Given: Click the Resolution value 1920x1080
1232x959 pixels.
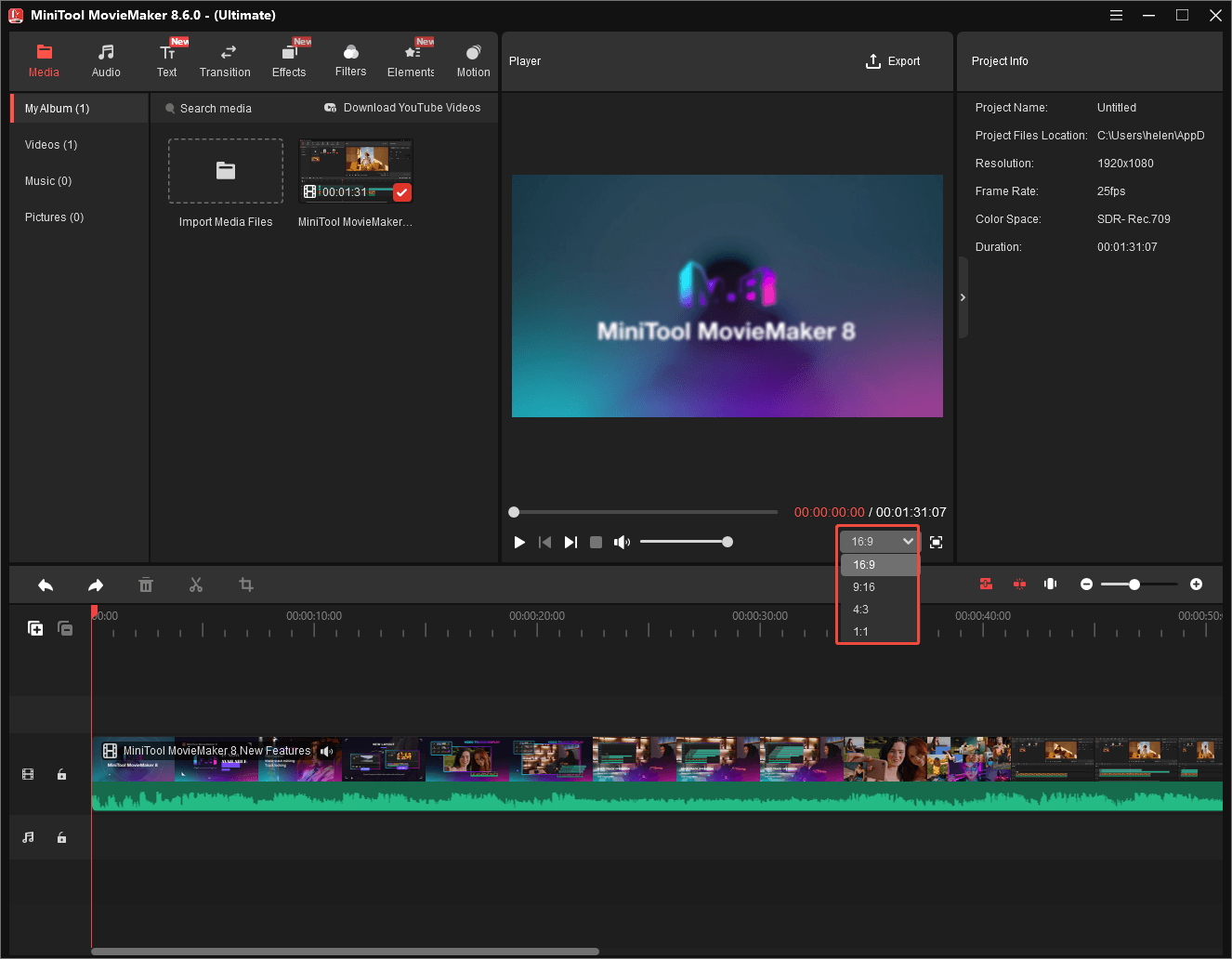Looking at the screenshot, I should pos(1125,164).
